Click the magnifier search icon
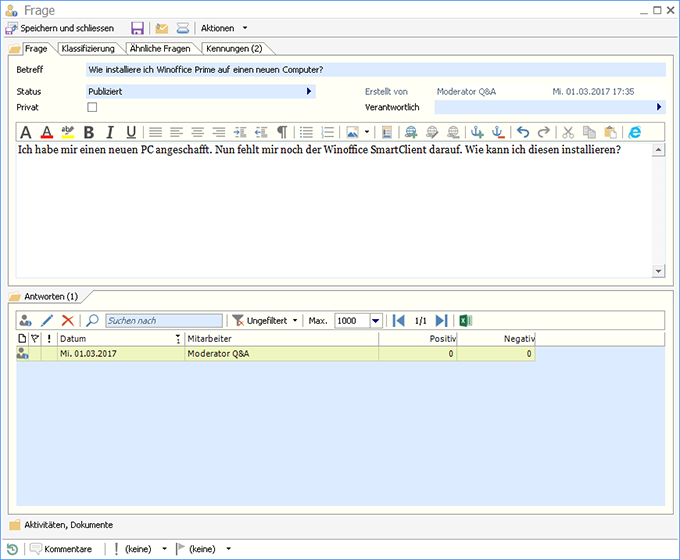The image size is (680, 560). 92,321
